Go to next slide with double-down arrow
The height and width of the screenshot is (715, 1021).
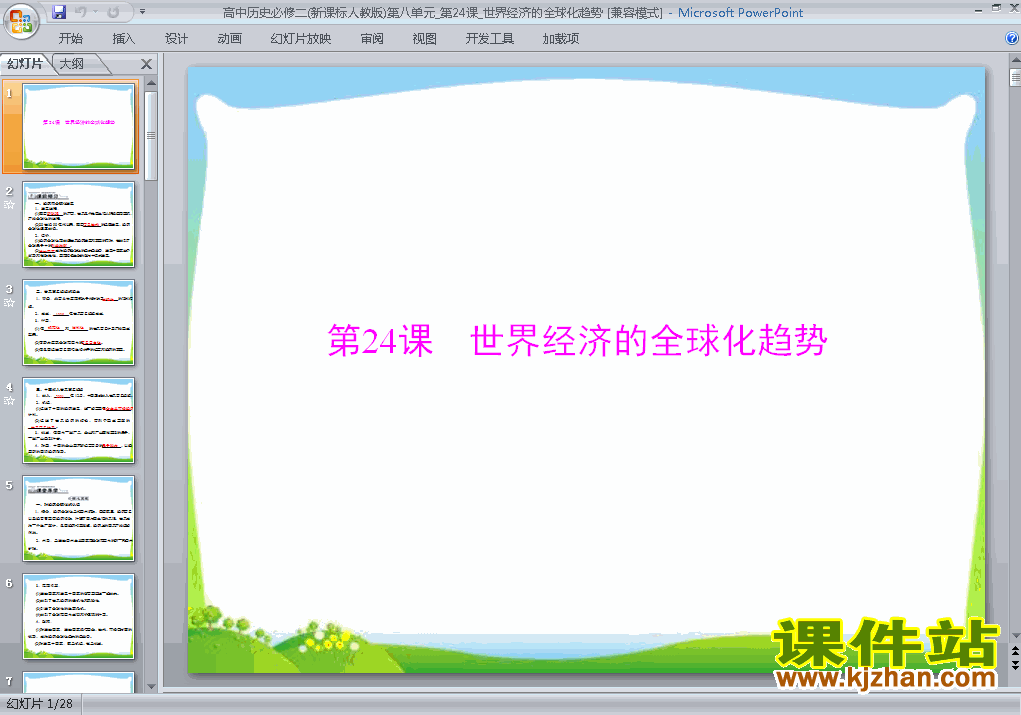1015,665
